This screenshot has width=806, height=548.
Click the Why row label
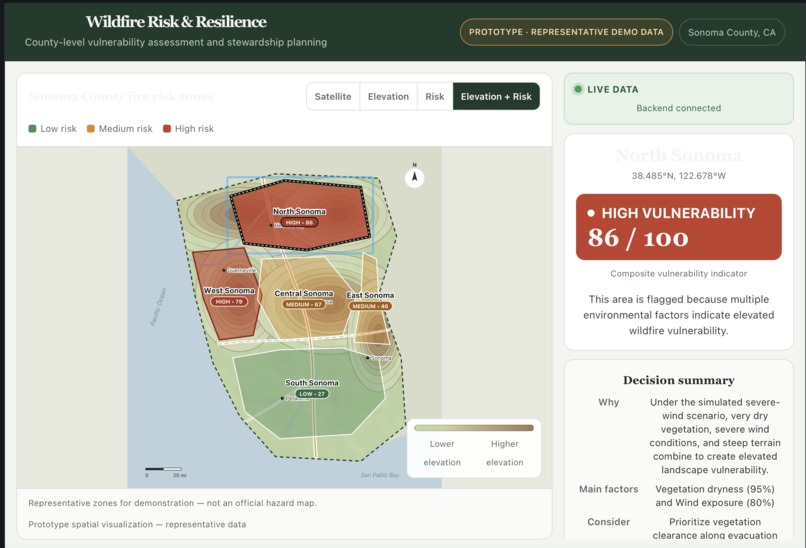click(x=609, y=402)
